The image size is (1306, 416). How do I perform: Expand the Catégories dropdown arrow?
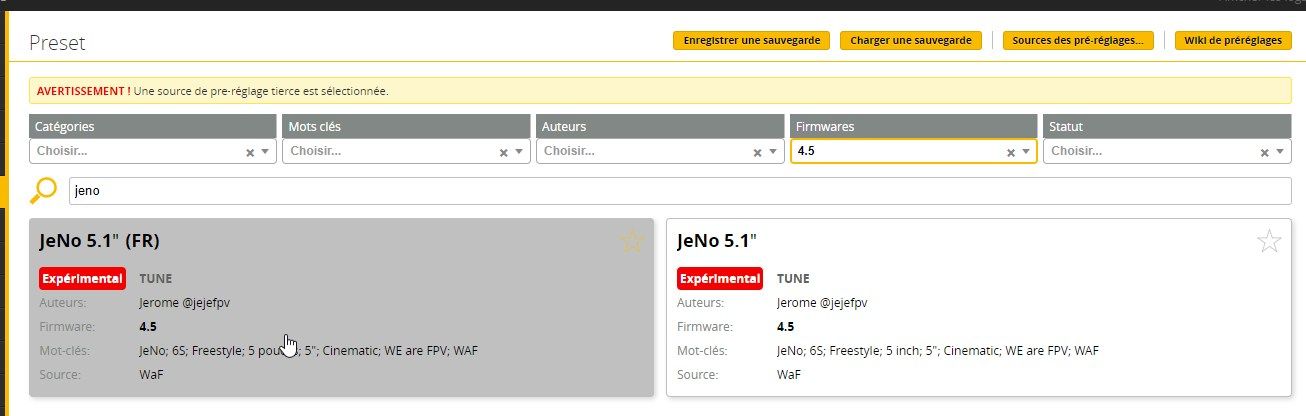[265, 152]
